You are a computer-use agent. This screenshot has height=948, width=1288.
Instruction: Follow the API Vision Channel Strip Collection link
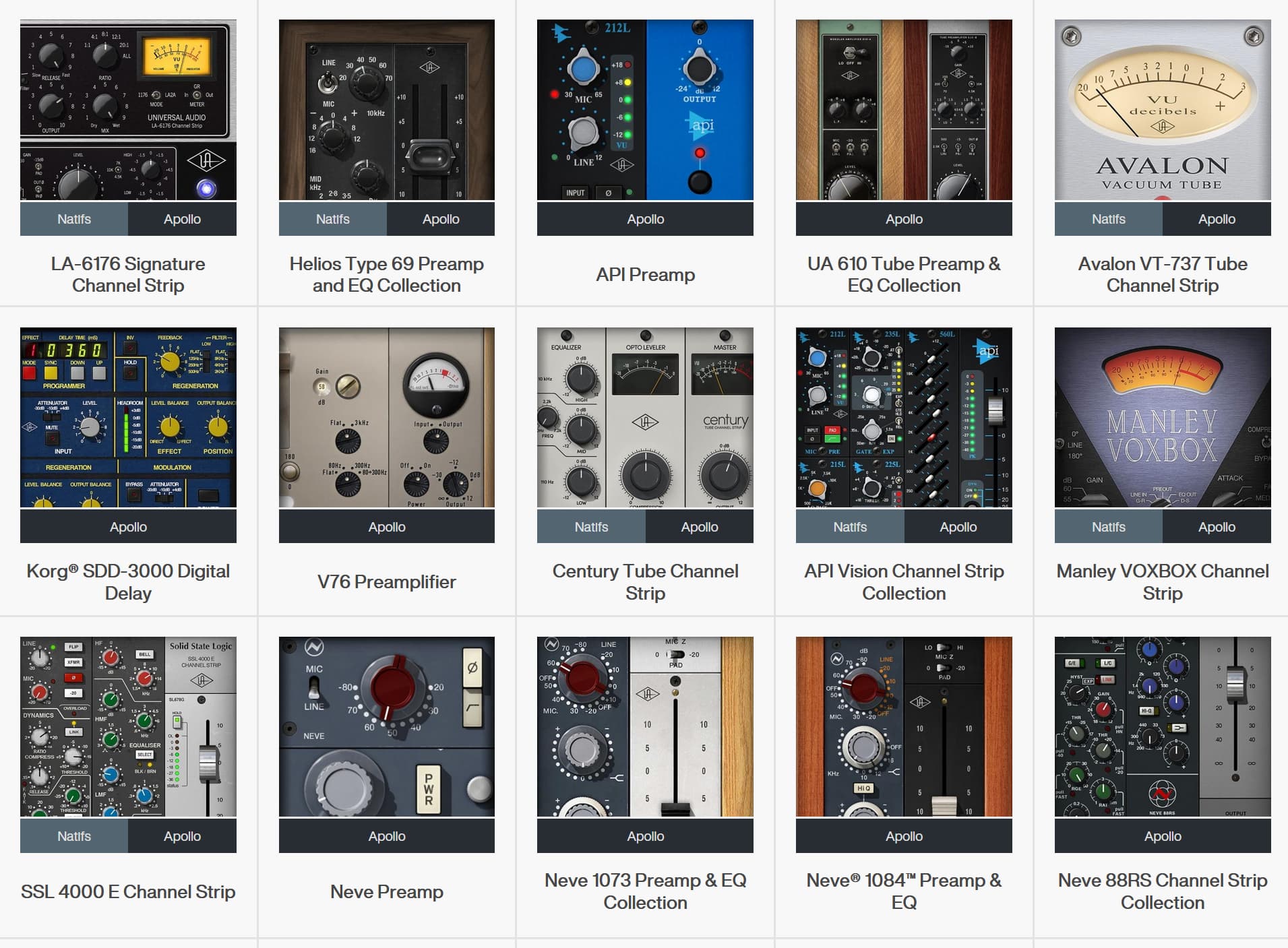(904, 582)
